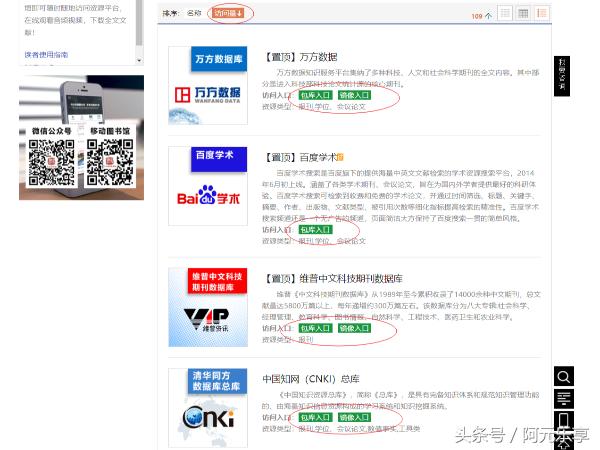Image resolution: width=600 pixels, height=450 pixels.
Task: Click 镜像入口 for 中国知网 CNKI
Action: tap(354, 417)
